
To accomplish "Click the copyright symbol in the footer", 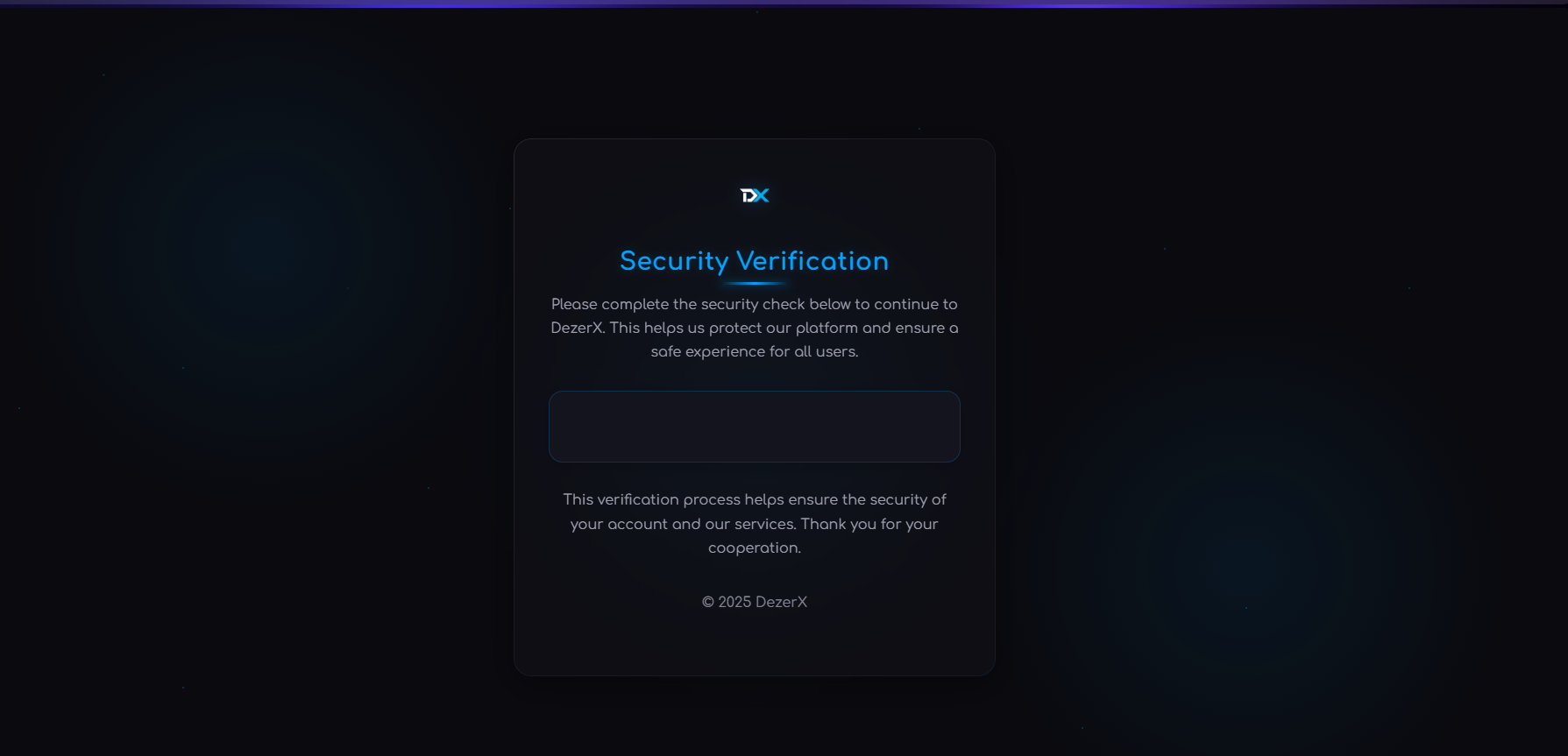I will point(708,603).
